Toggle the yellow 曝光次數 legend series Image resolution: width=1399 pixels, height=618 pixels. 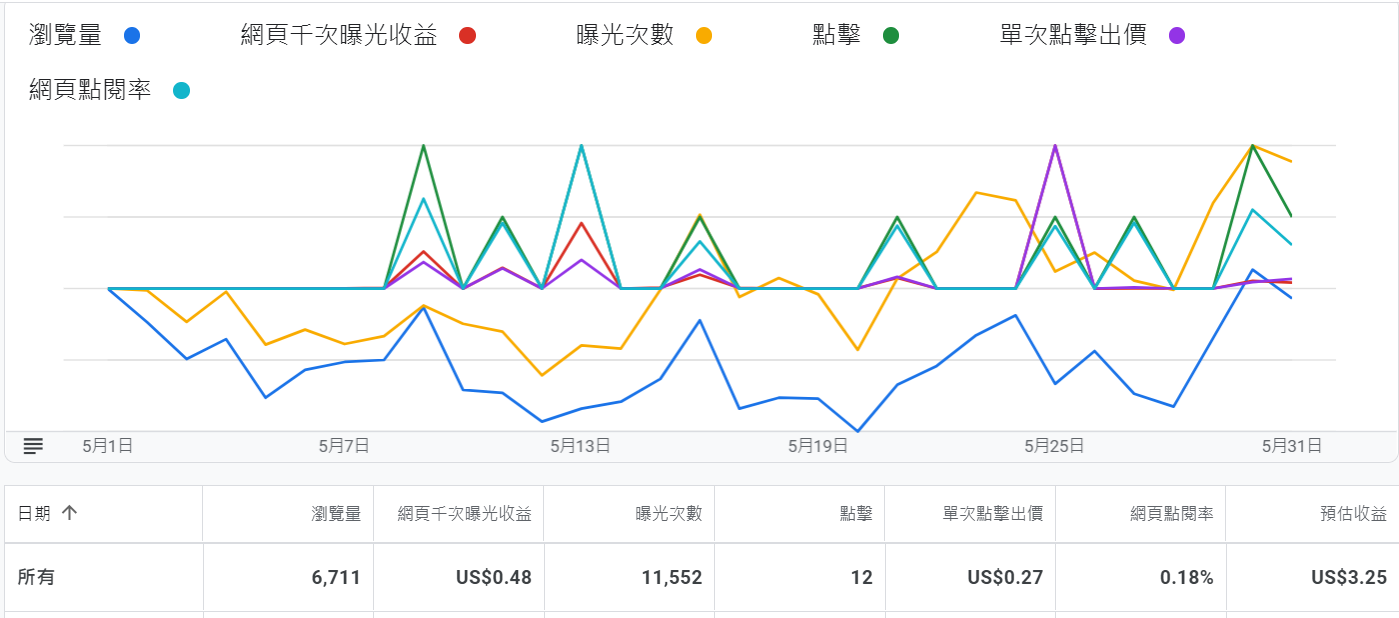tap(703, 36)
